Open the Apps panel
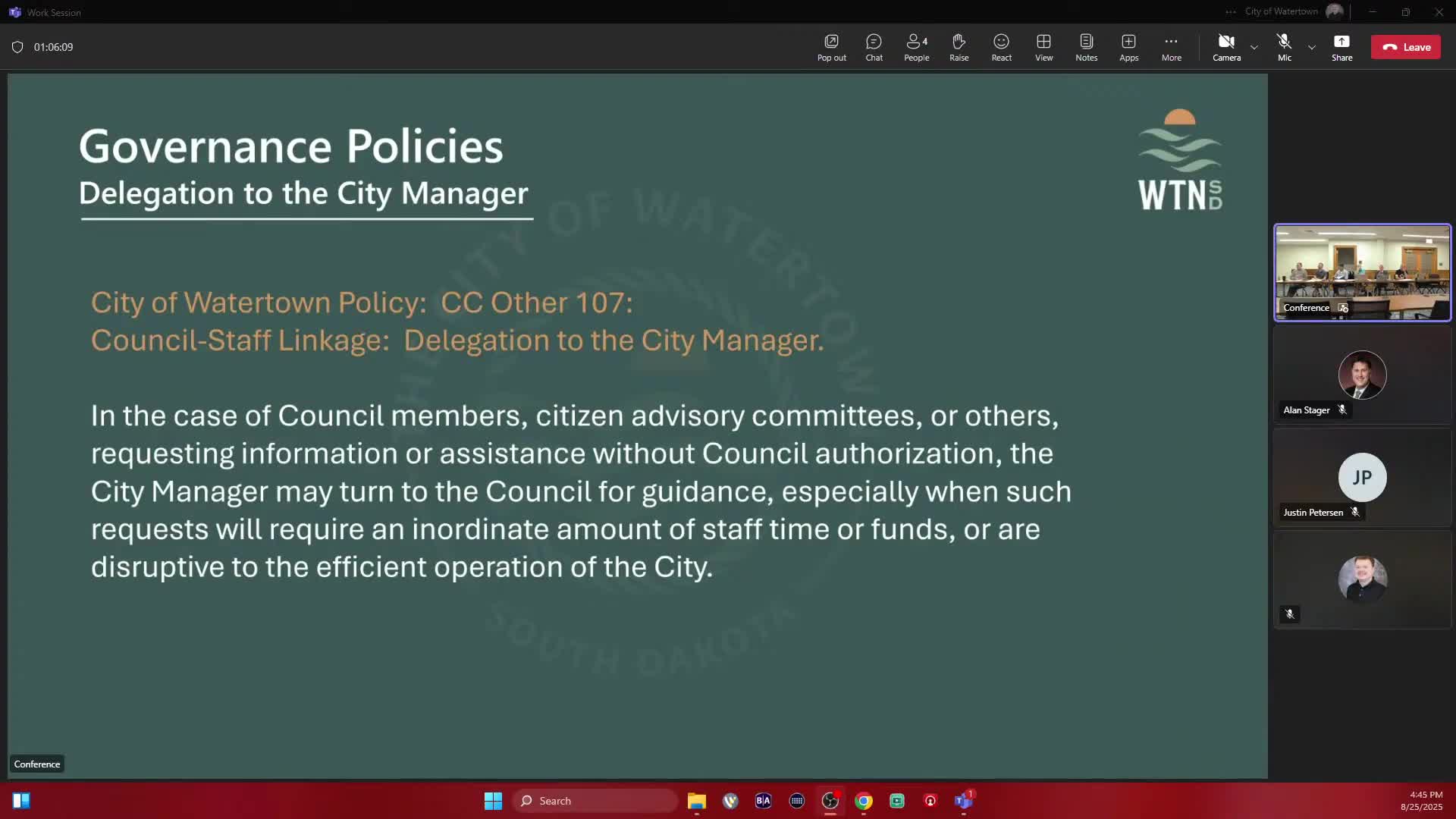1456x819 pixels. 1128,47
